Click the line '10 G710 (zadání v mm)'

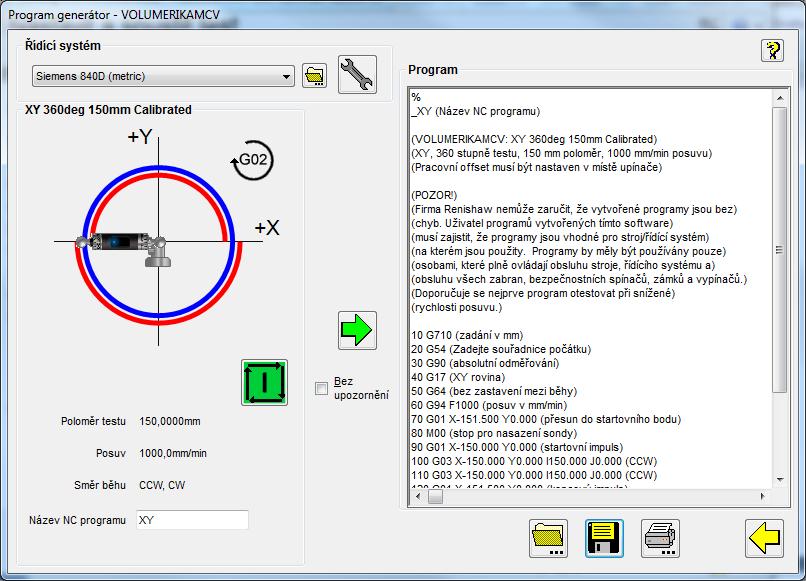(467, 335)
